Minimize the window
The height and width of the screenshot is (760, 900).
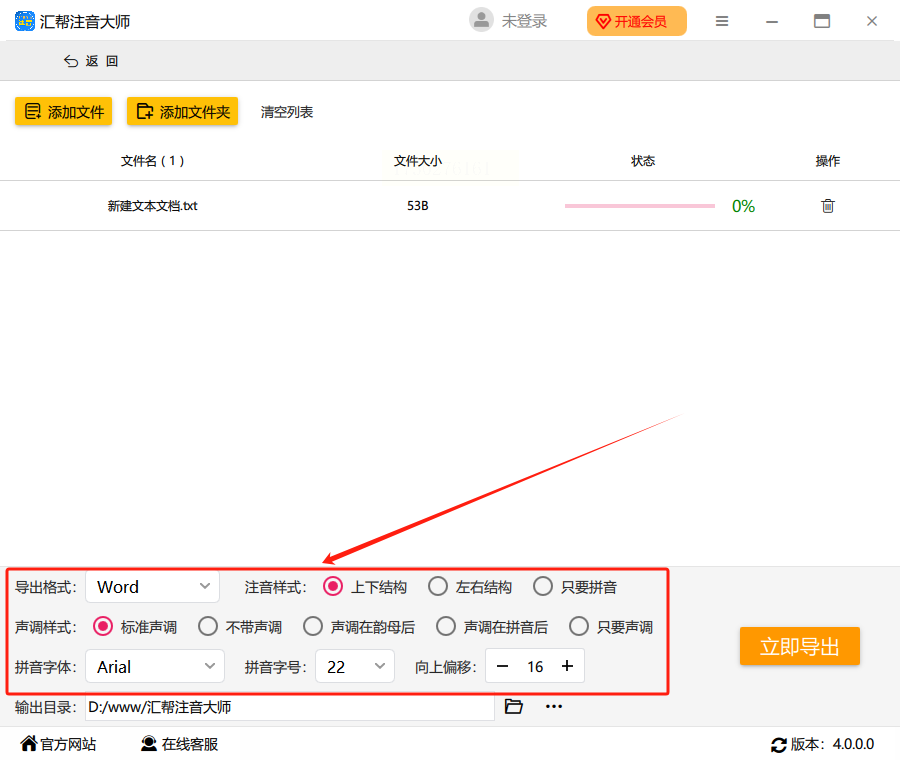pyautogui.click(x=772, y=22)
